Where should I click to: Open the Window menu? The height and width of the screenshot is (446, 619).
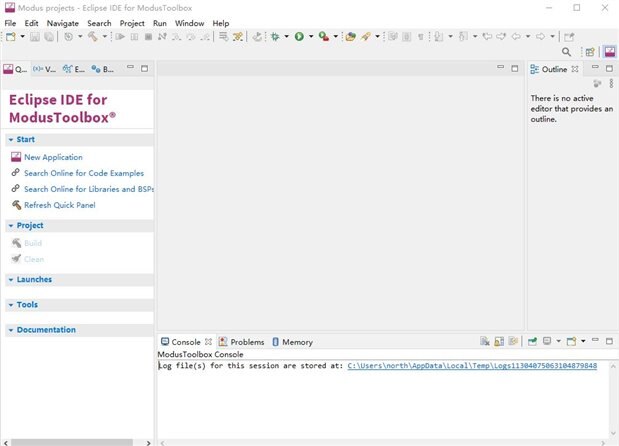coord(189,23)
